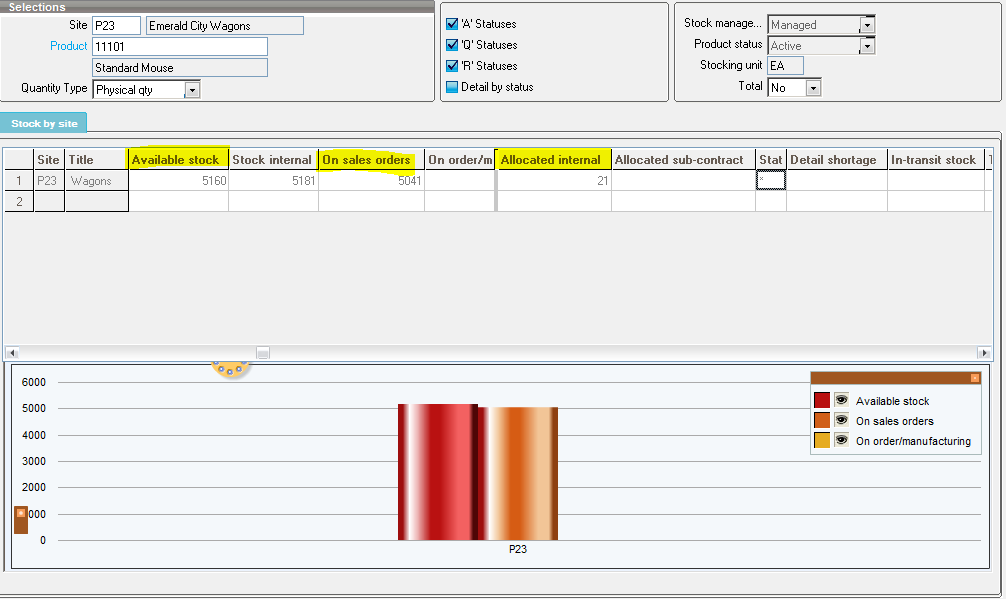Select the Stock by site tab
Image resolution: width=1006 pixels, height=599 pixels.
(x=44, y=124)
